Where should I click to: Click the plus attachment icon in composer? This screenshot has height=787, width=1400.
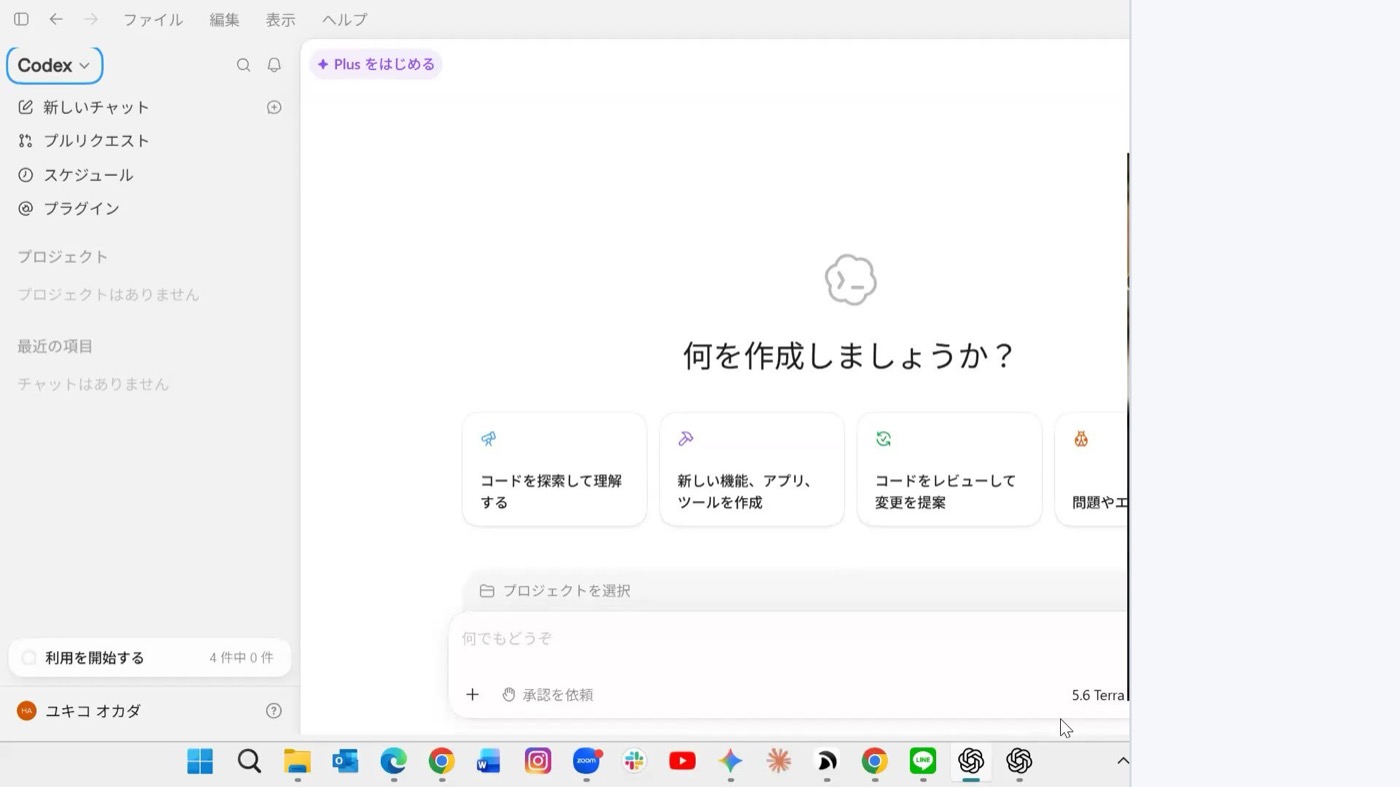[x=473, y=694]
